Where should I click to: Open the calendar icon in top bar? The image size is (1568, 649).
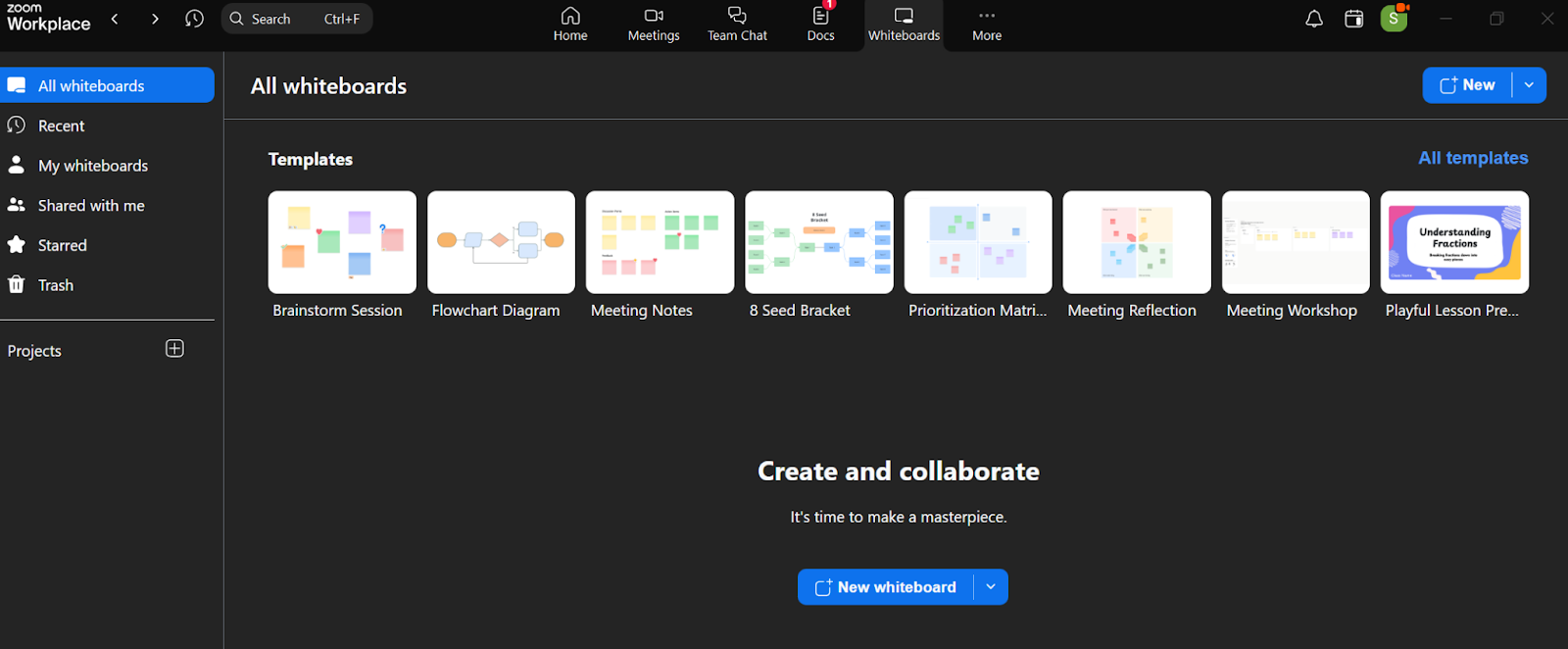(x=1354, y=19)
